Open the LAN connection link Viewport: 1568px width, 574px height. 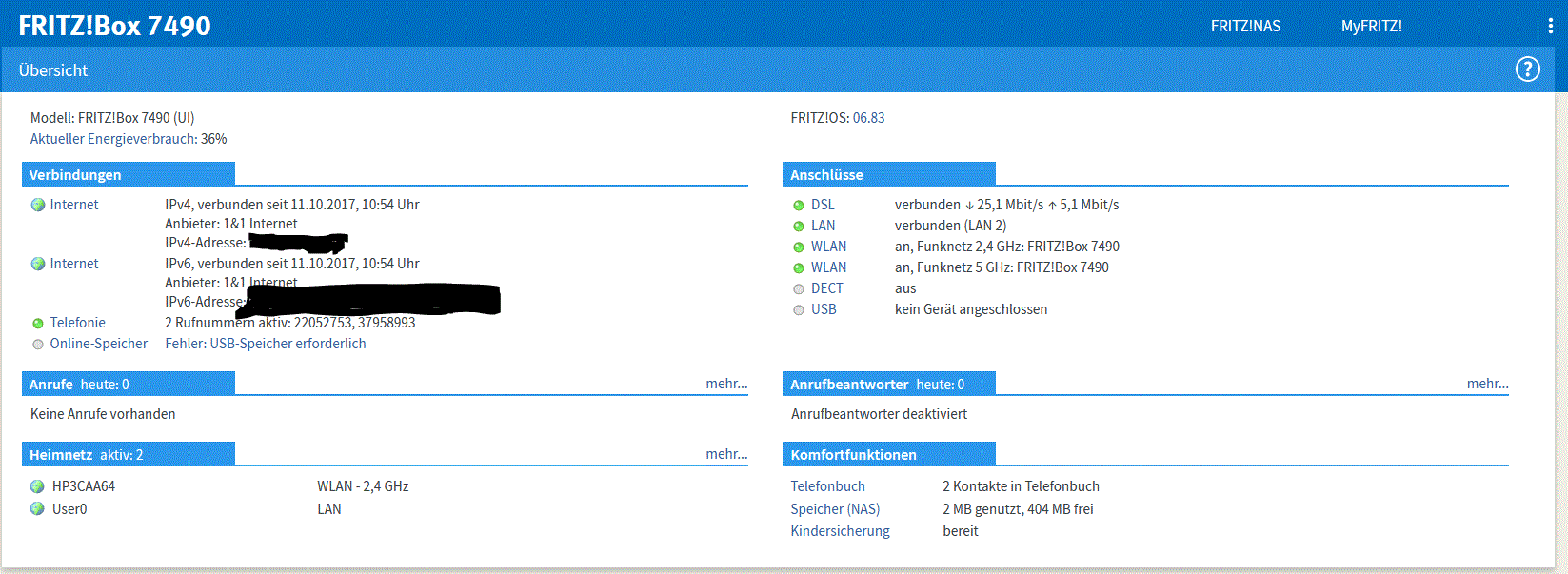[823, 226]
